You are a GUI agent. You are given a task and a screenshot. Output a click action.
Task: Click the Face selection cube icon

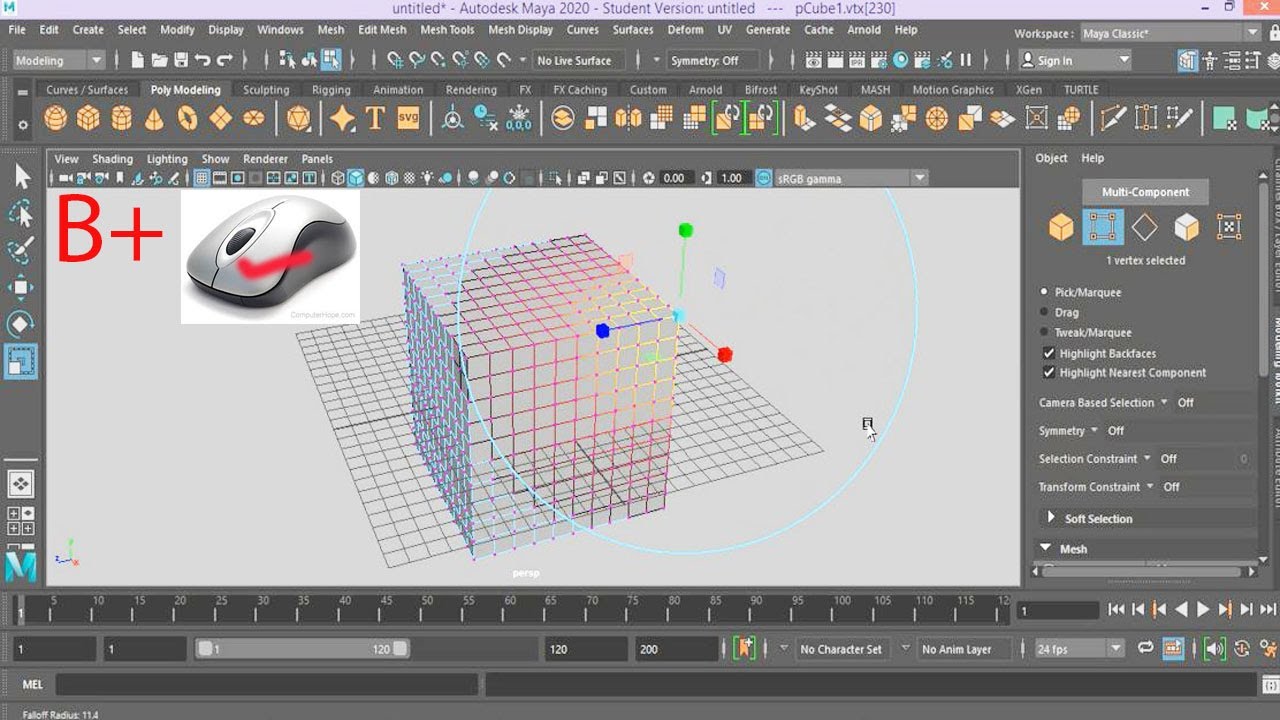pyautogui.click(x=1186, y=228)
